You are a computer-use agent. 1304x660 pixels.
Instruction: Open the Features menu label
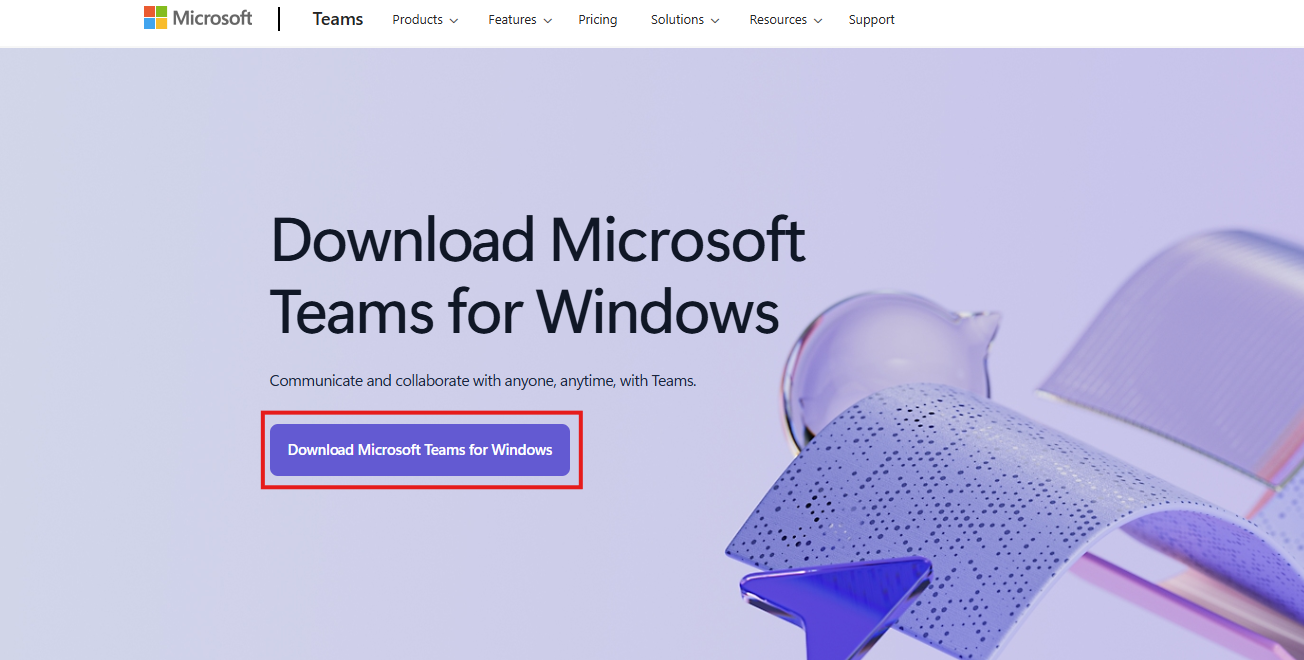[x=513, y=20]
